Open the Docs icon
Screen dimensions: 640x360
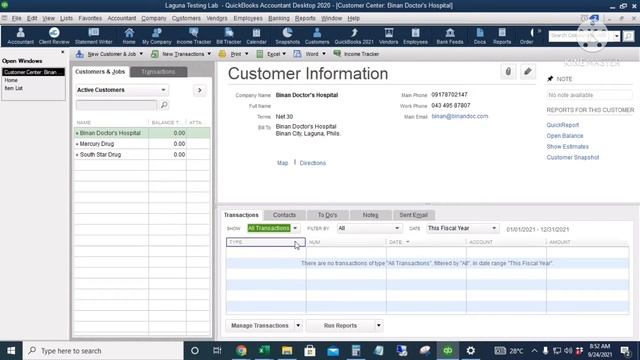[480, 36]
